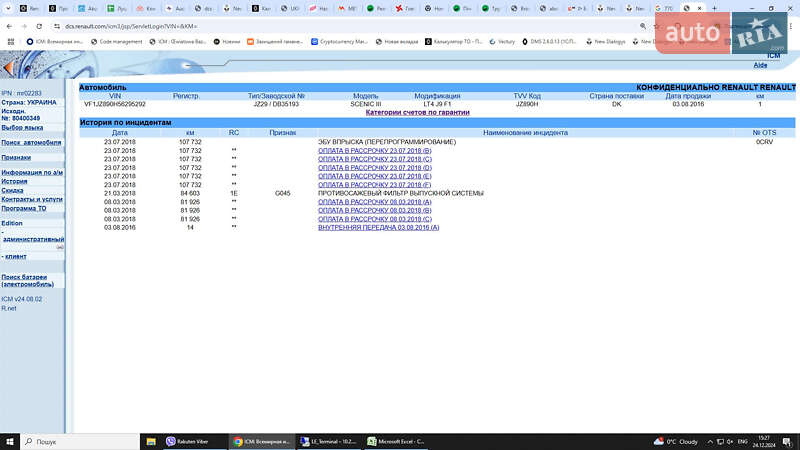Open Microsoft Excel from taskbar
This screenshot has height=450, width=800.
396,441
